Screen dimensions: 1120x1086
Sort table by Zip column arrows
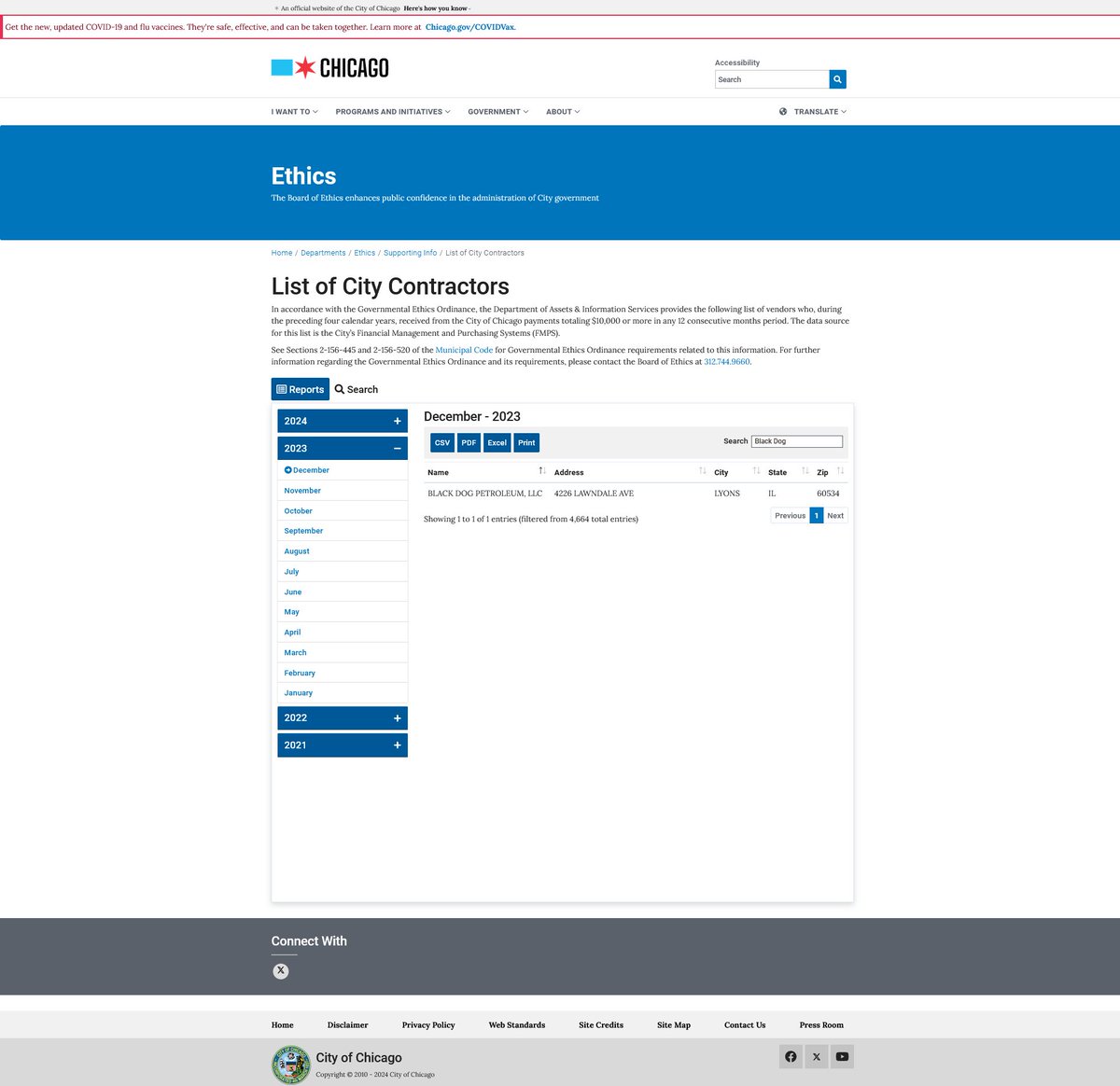[840, 470]
